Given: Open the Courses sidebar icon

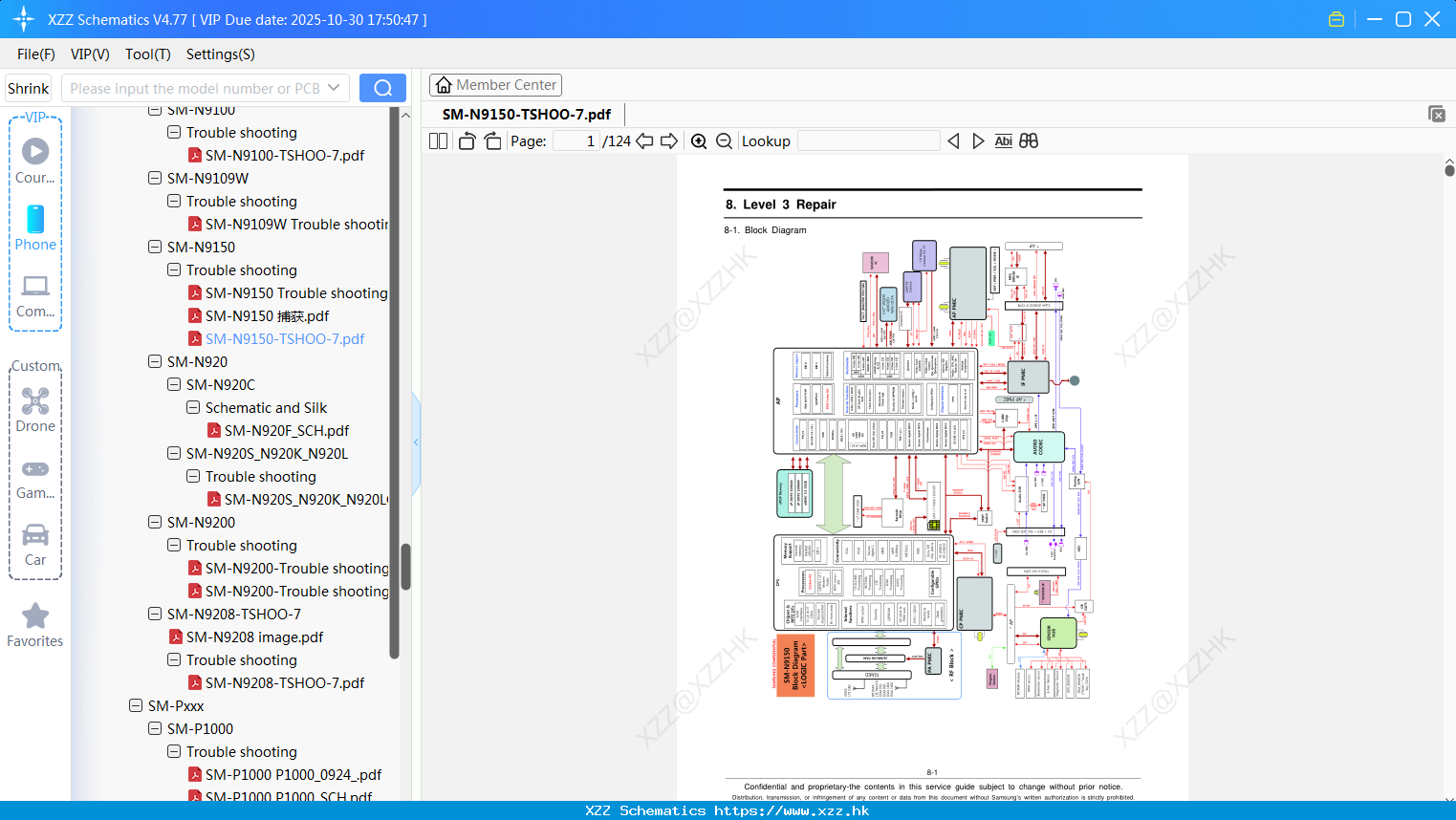Looking at the screenshot, I should click(x=35, y=161).
